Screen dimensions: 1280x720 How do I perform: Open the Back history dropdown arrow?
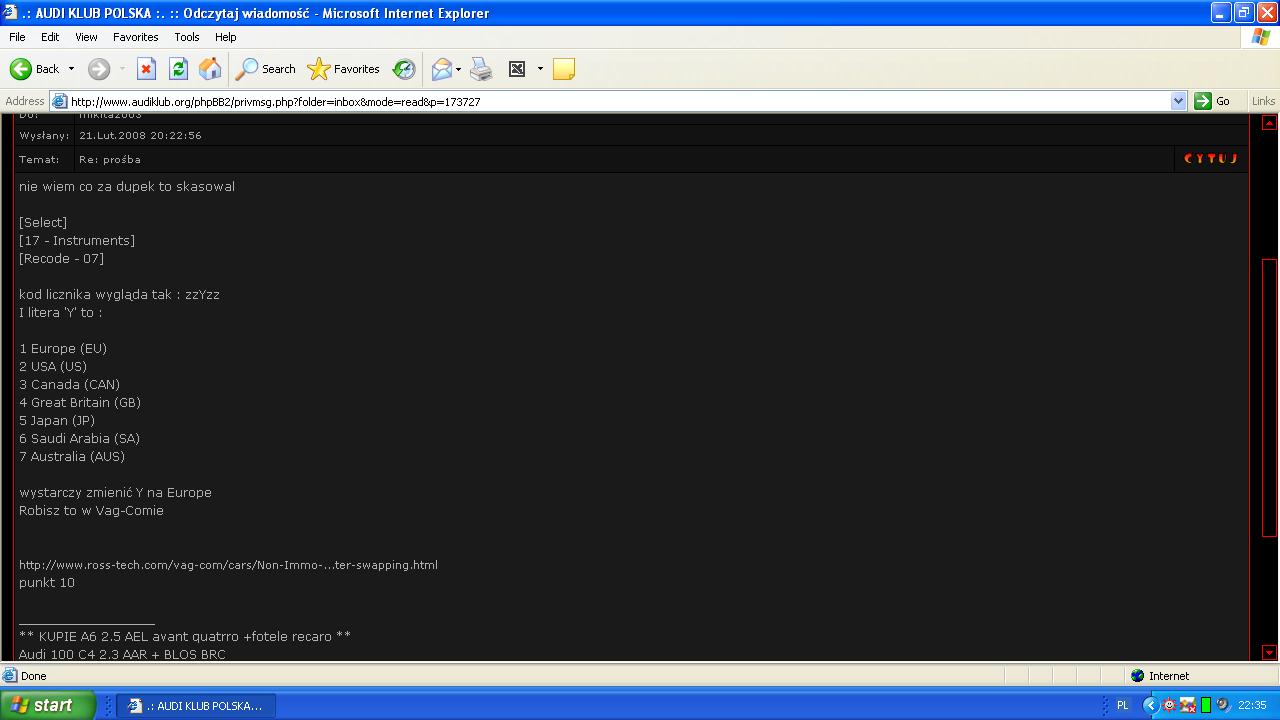71,69
